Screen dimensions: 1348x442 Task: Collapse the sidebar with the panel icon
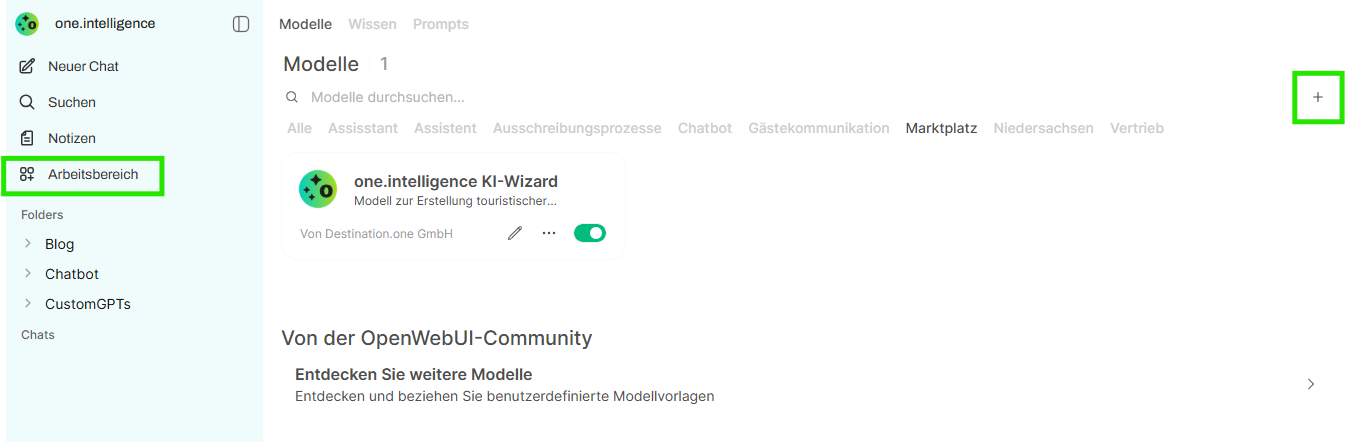coord(241,24)
